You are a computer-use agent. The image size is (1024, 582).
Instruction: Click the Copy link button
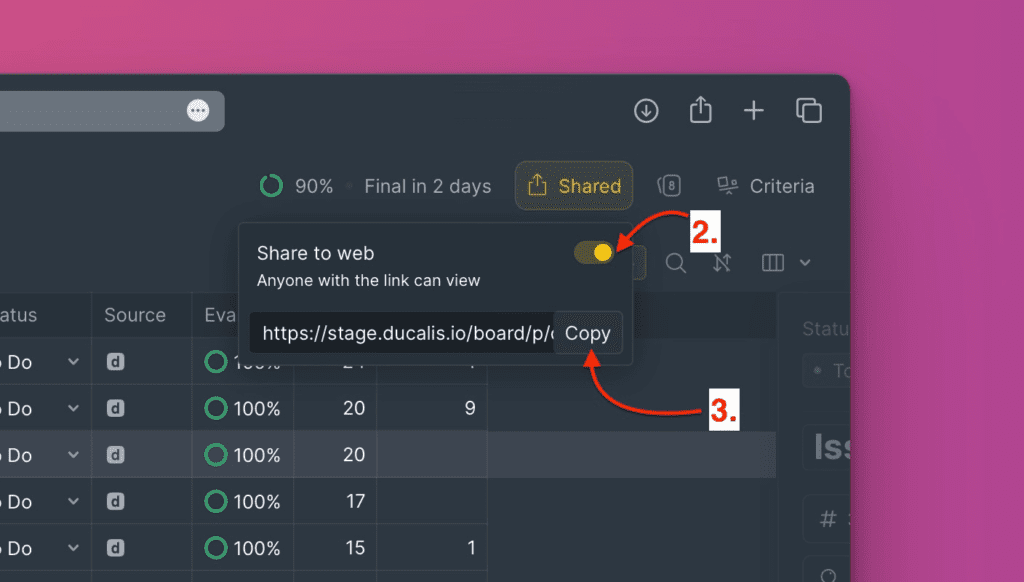[x=588, y=334]
